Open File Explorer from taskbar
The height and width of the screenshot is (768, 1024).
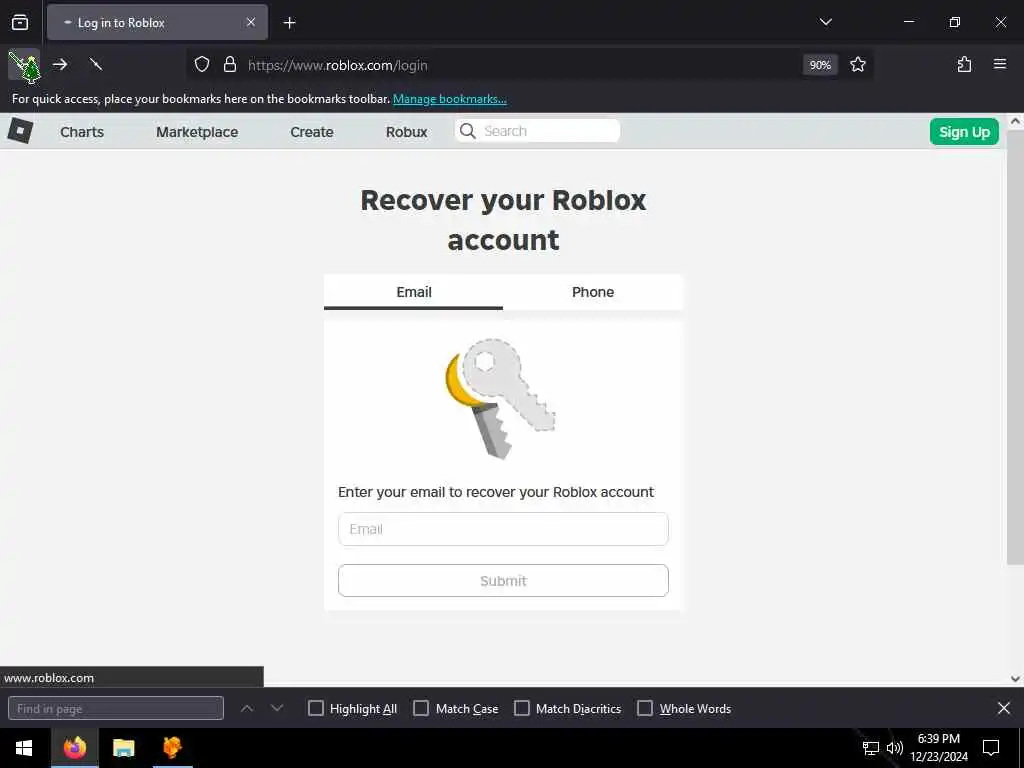click(x=123, y=748)
